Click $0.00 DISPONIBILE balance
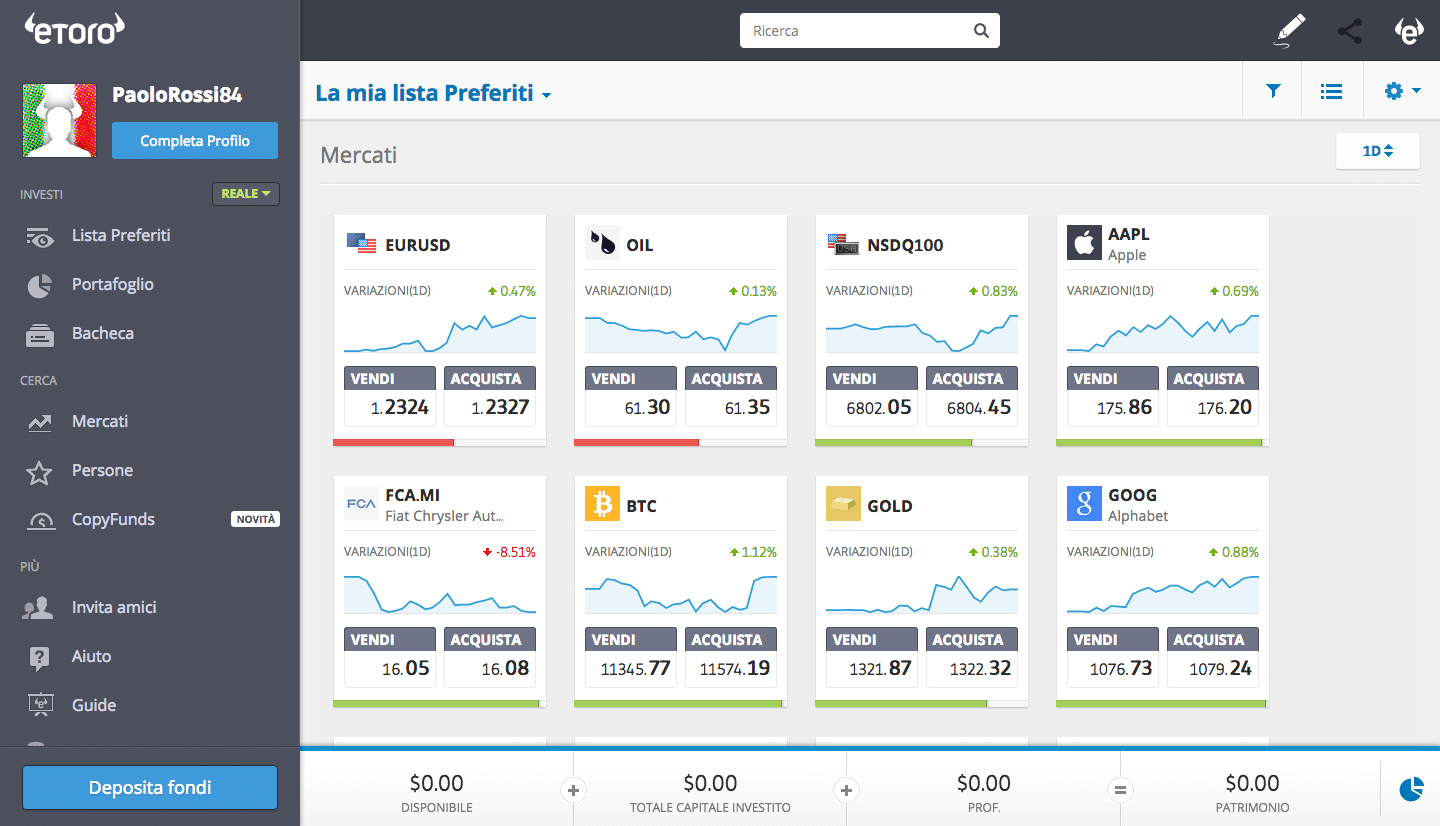The image size is (1440, 826). coord(437,783)
